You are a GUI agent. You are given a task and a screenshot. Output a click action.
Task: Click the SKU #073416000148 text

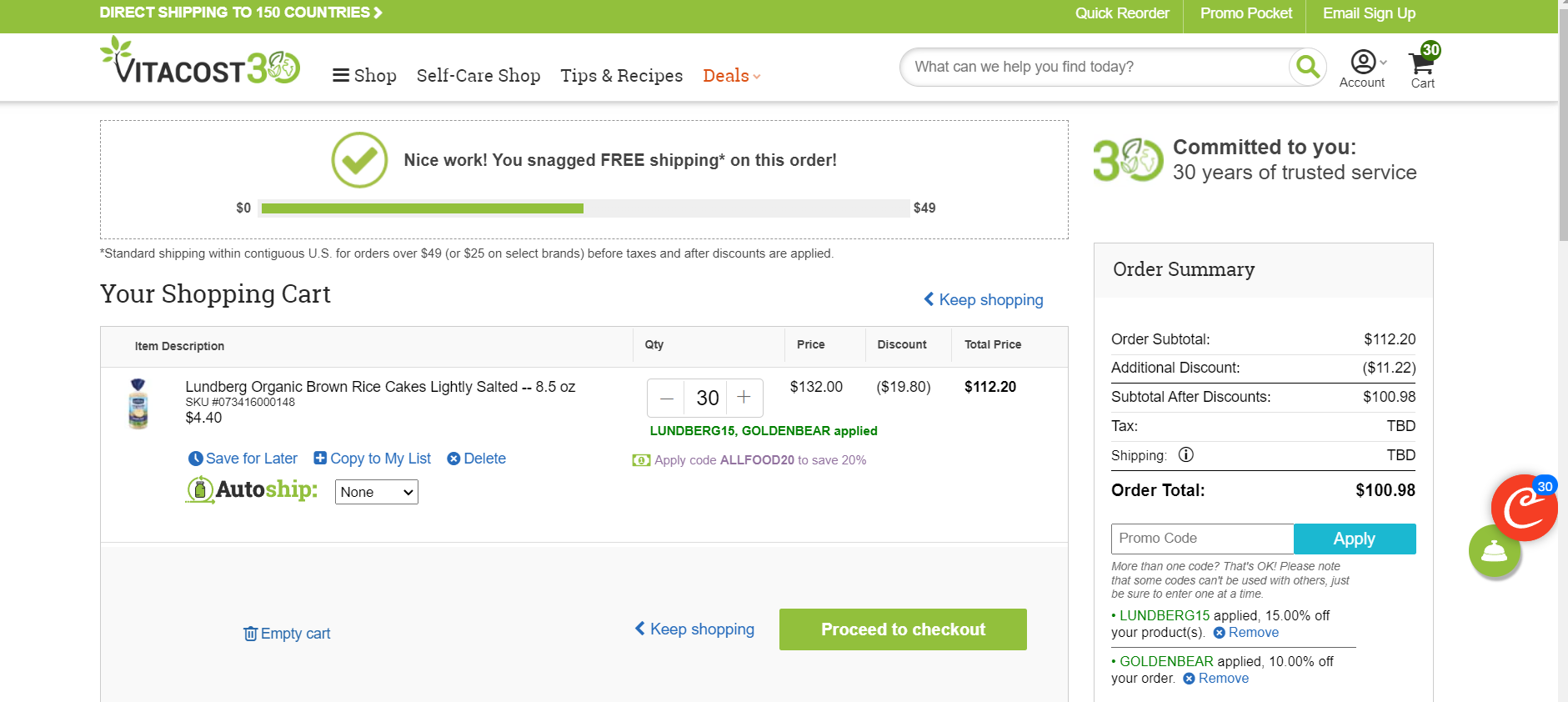pyautogui.click(x=240, y=402)
